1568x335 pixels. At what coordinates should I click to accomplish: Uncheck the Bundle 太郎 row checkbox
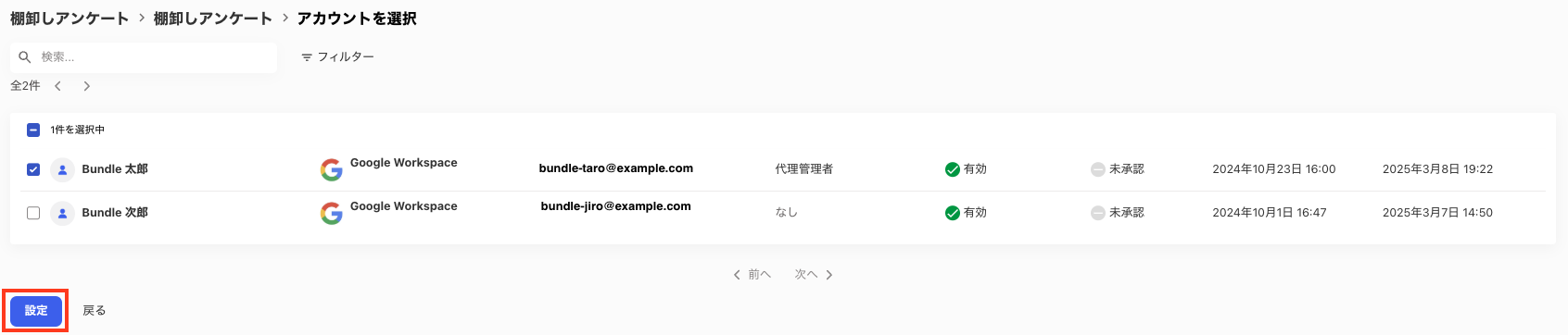point(33,169)
